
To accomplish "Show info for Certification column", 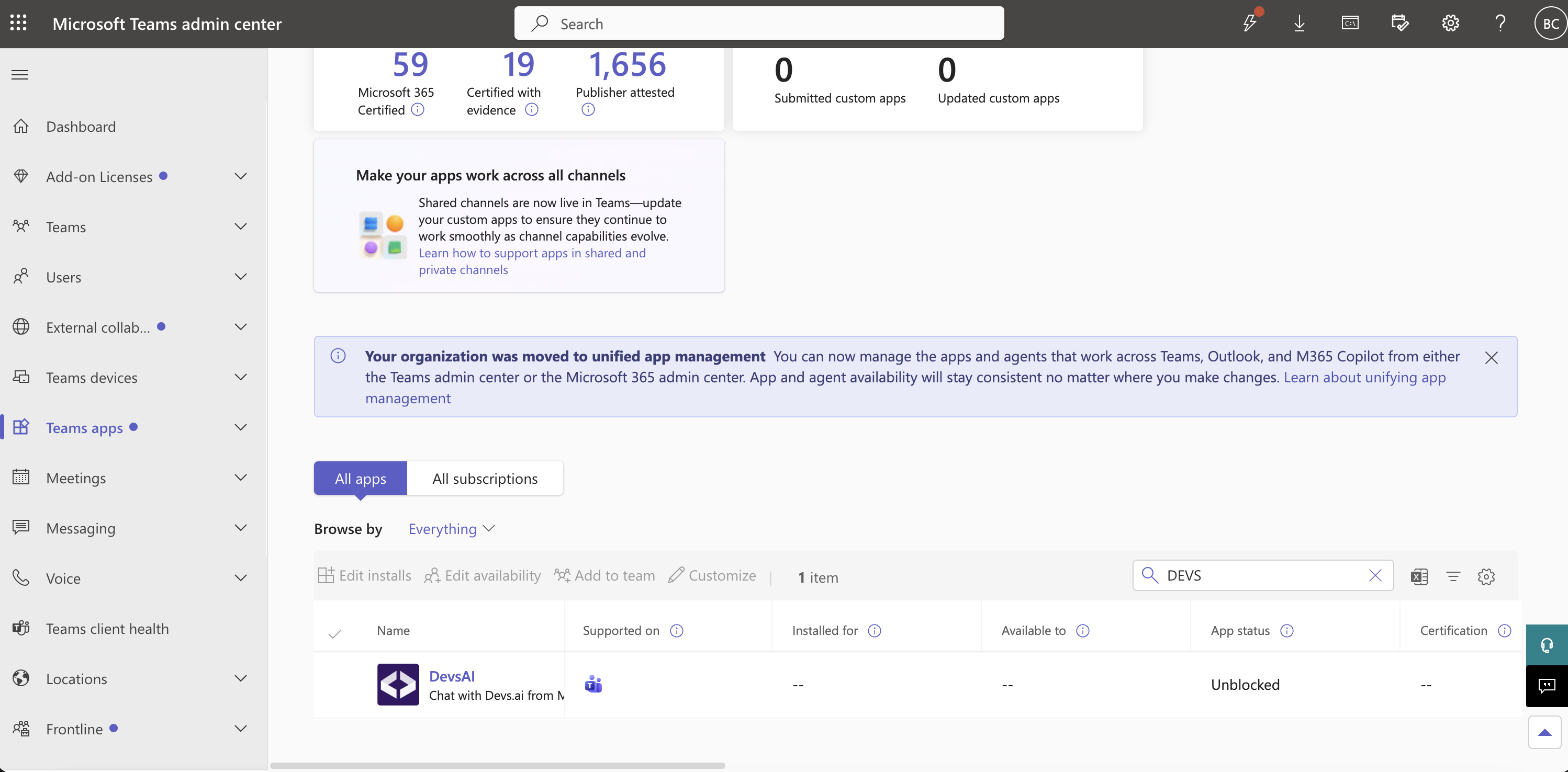I will pos(1504,630).
